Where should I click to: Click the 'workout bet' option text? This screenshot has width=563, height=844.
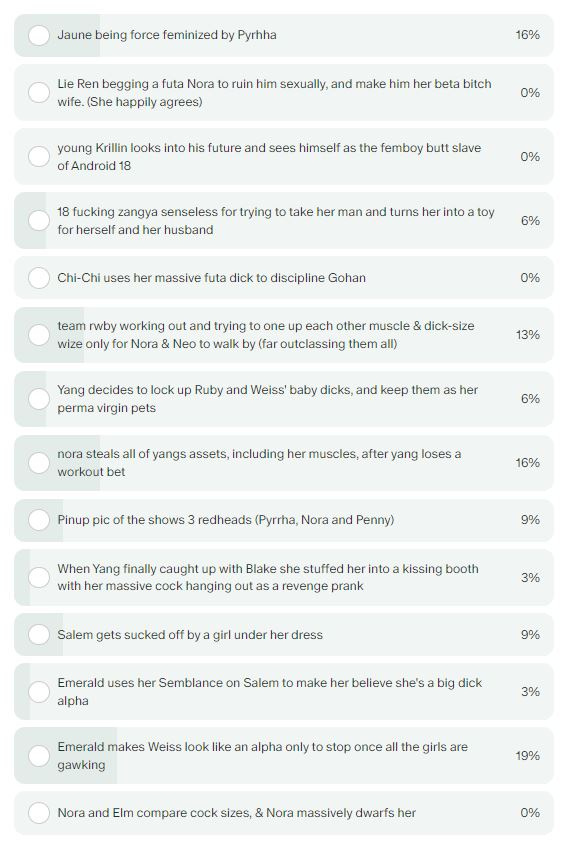point(92,472)
